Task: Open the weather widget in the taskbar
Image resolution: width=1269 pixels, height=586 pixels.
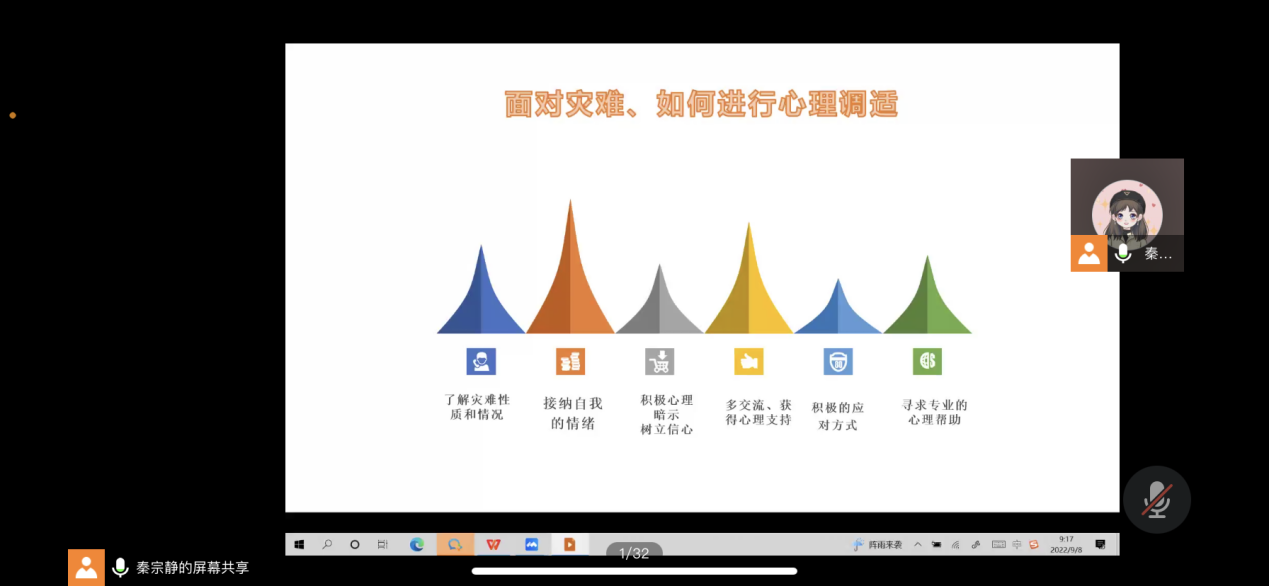Action: pos(877,544)
